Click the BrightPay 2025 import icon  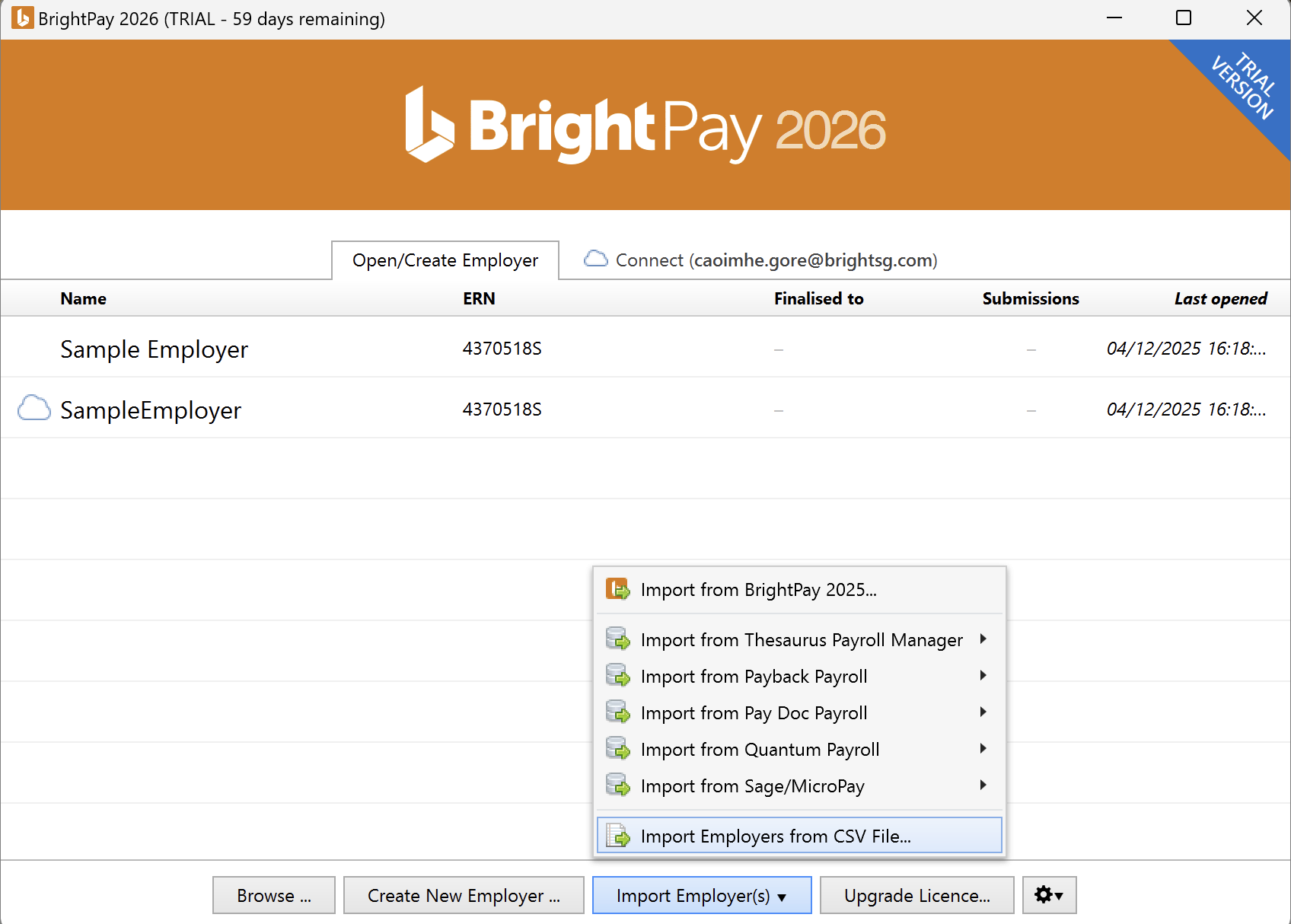point(617,590)
